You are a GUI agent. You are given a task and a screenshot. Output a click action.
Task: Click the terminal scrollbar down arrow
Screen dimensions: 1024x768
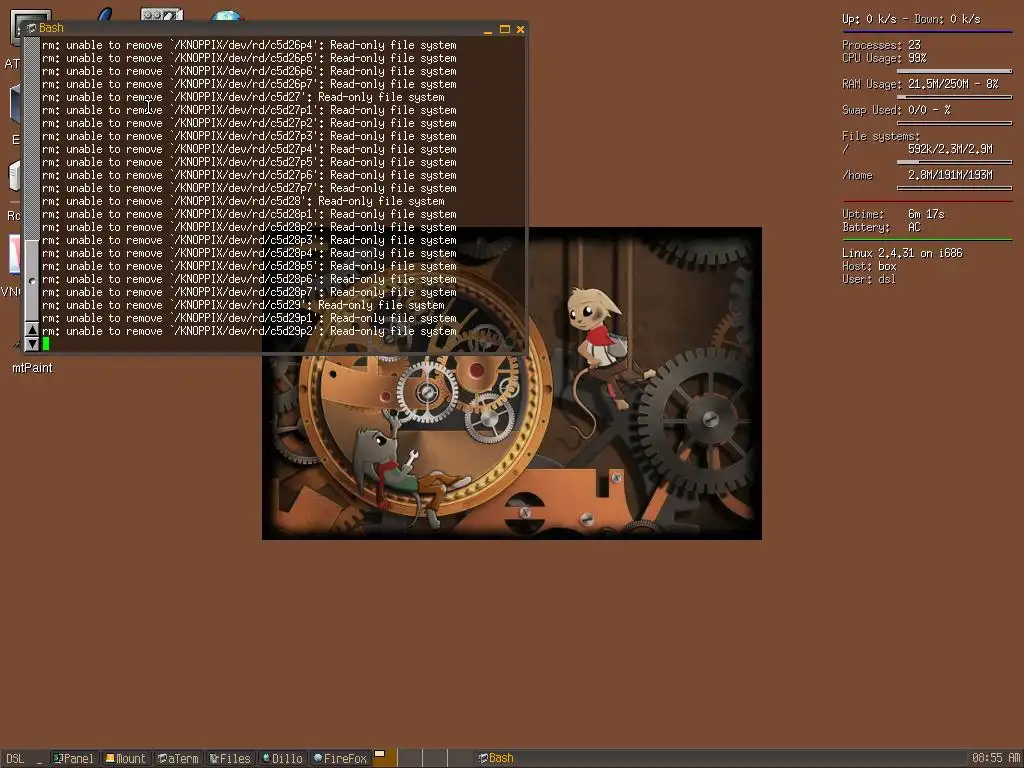click(x=32, y=344)
